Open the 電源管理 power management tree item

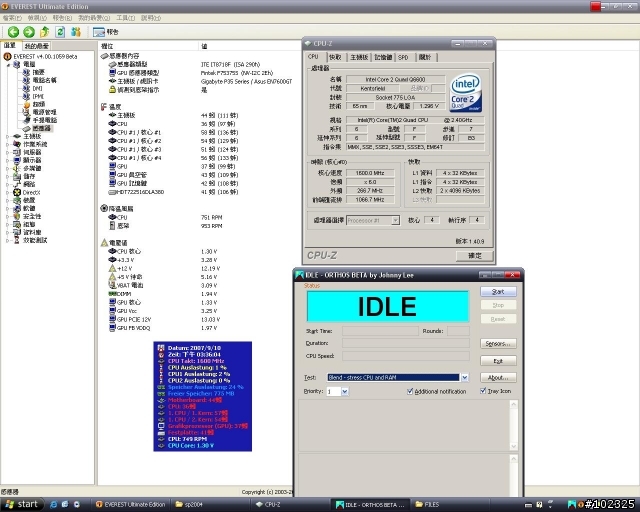pyautogui.click(x=40, y=112)
